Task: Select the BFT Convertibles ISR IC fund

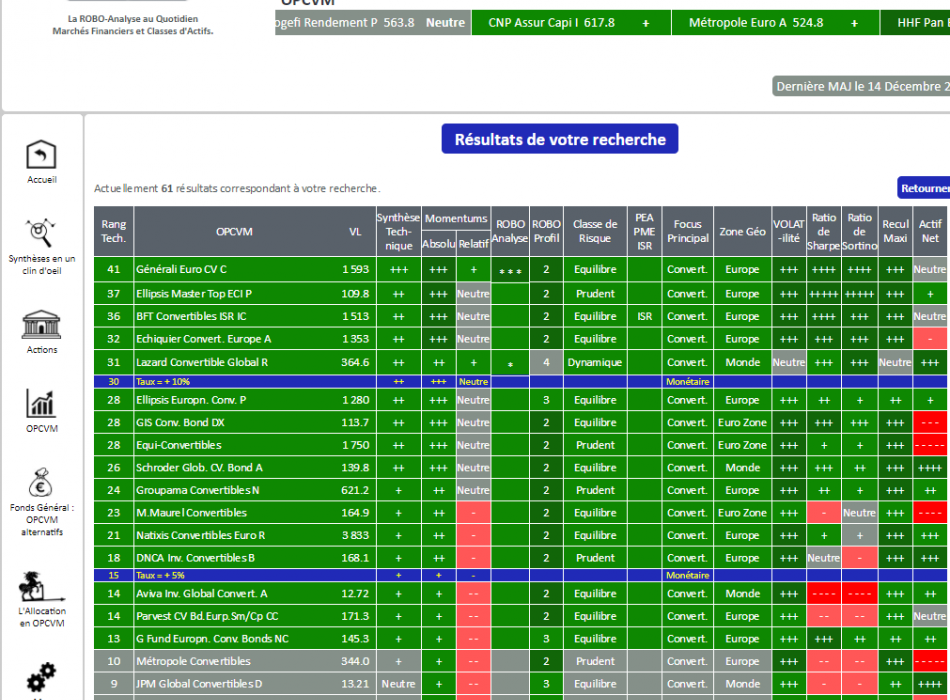Action: 191,316
